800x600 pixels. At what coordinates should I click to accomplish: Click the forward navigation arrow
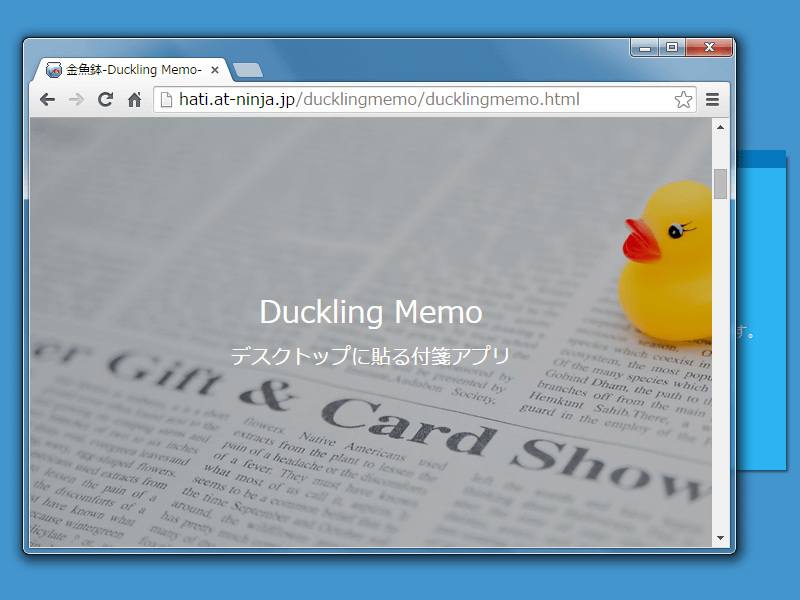[x=76, y=99]
